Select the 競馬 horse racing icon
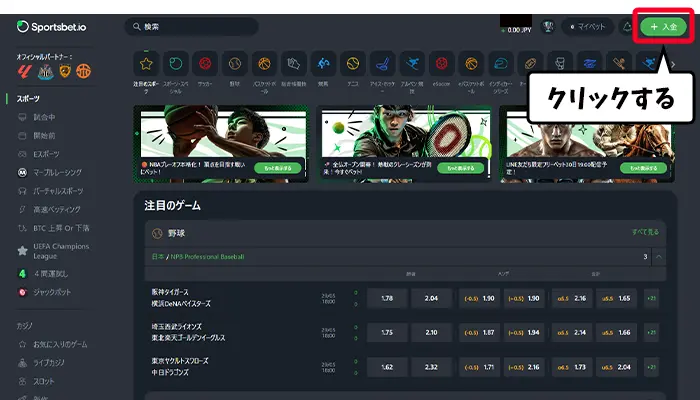This screenshot has height=400, width=700. pyautogui.click(x=323, y=64)
